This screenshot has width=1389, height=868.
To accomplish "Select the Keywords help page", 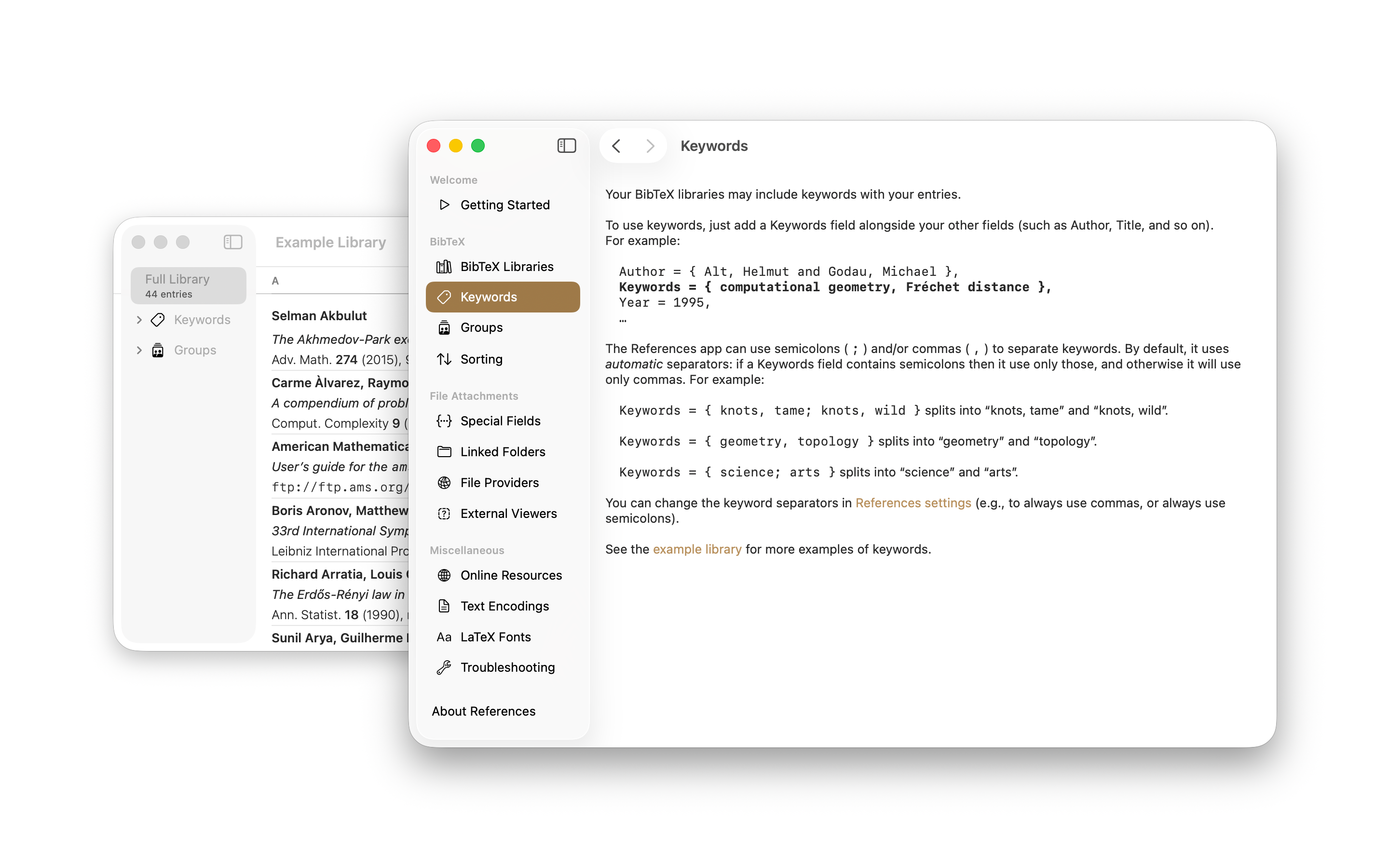I will (503, 297).
